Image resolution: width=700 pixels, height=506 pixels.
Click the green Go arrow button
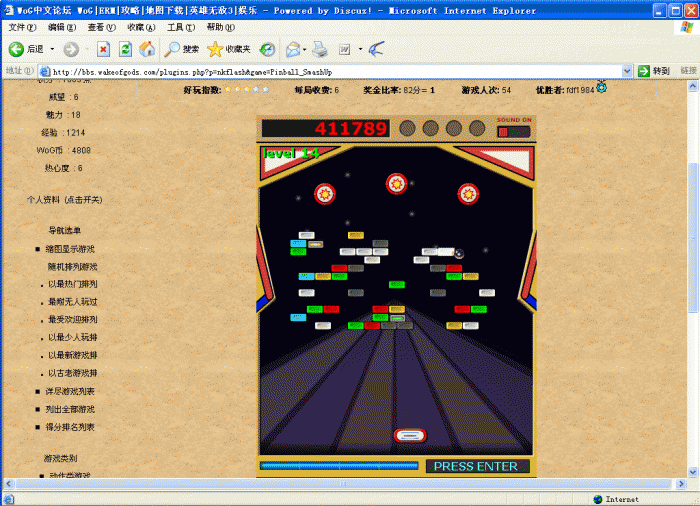click(x=643, y=71)
